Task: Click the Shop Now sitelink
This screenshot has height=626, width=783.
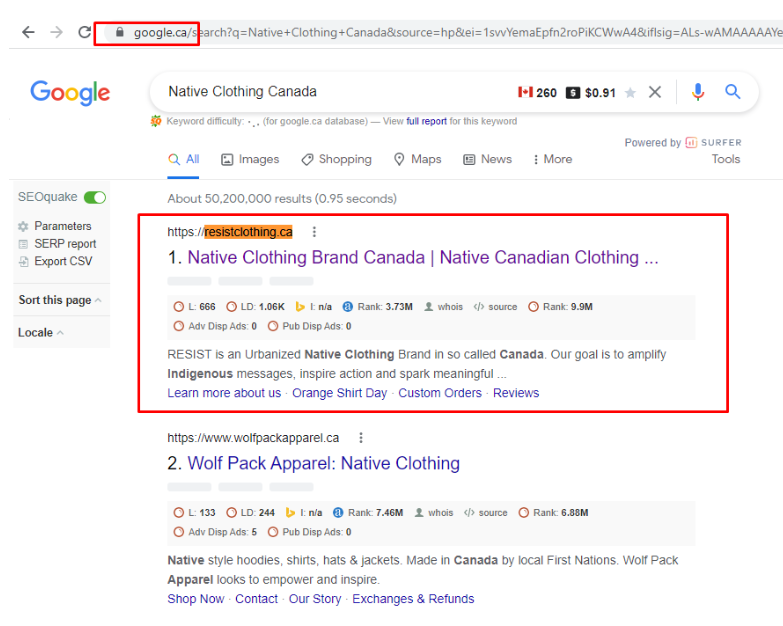Action: tap(196, 599)
